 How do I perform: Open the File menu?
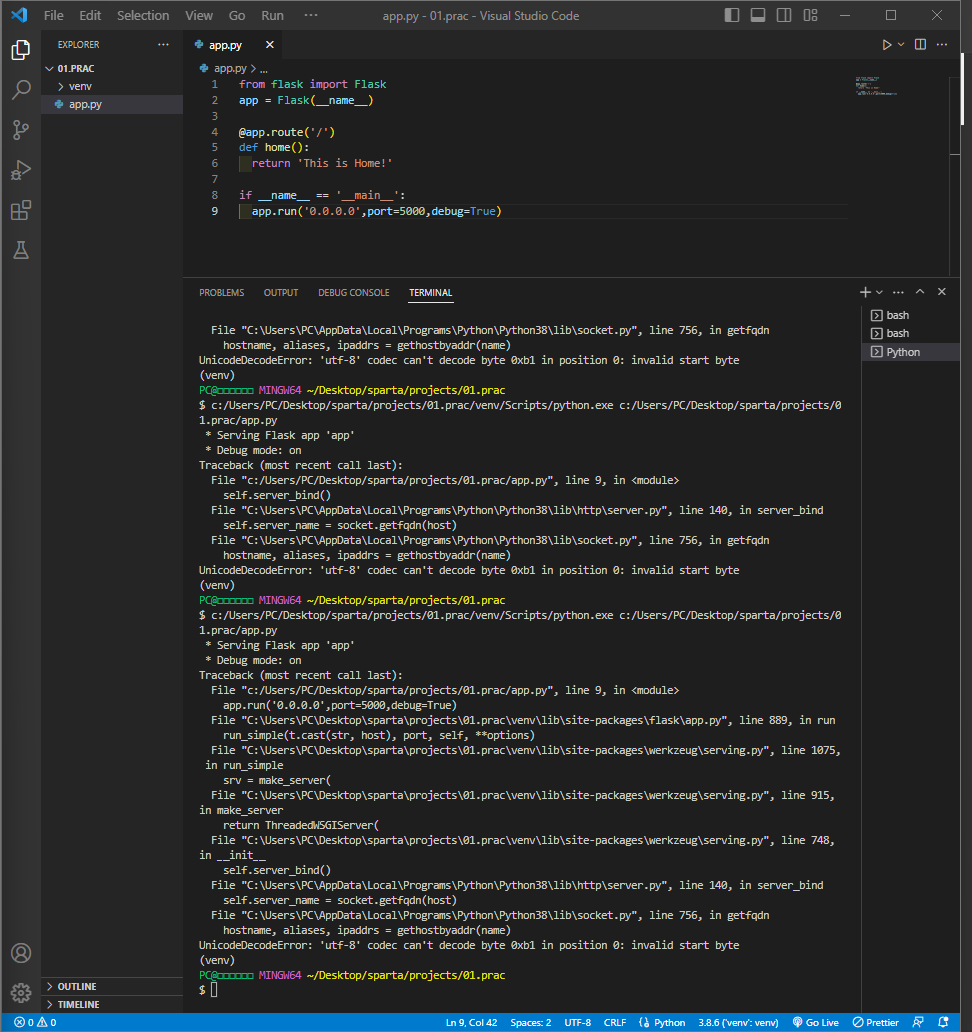click(x=54, y=15)
